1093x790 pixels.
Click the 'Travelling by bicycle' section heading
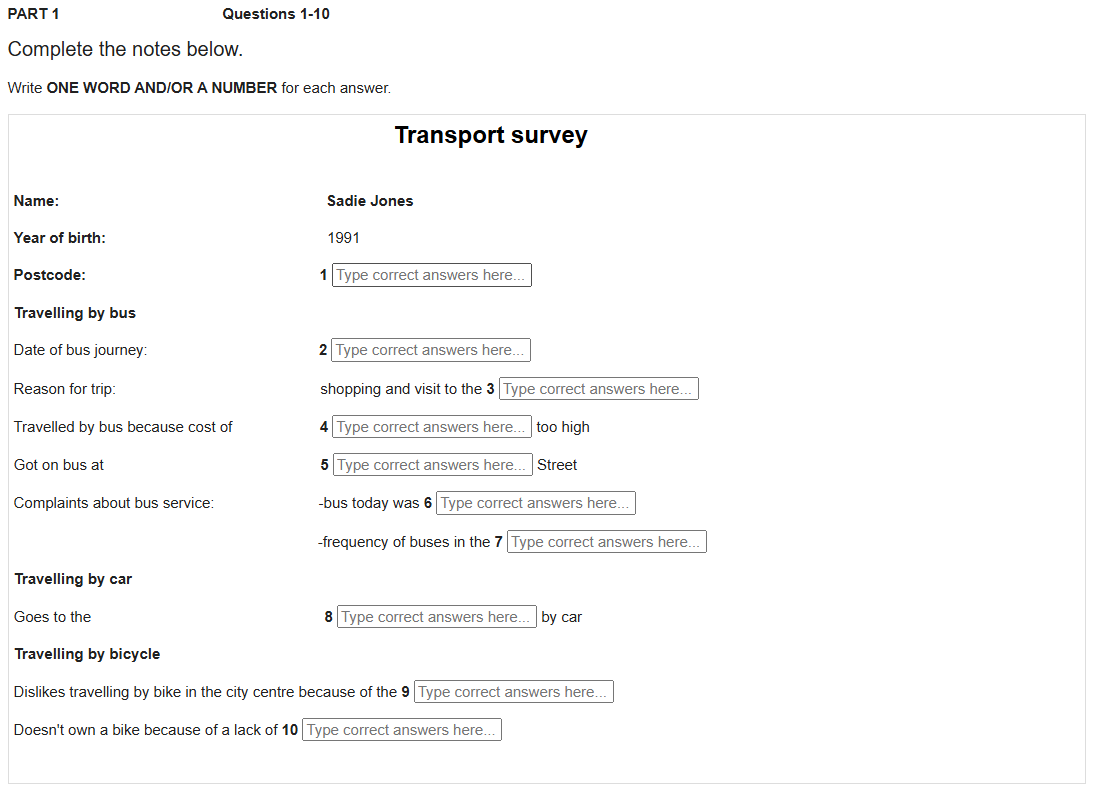(87, 654)
